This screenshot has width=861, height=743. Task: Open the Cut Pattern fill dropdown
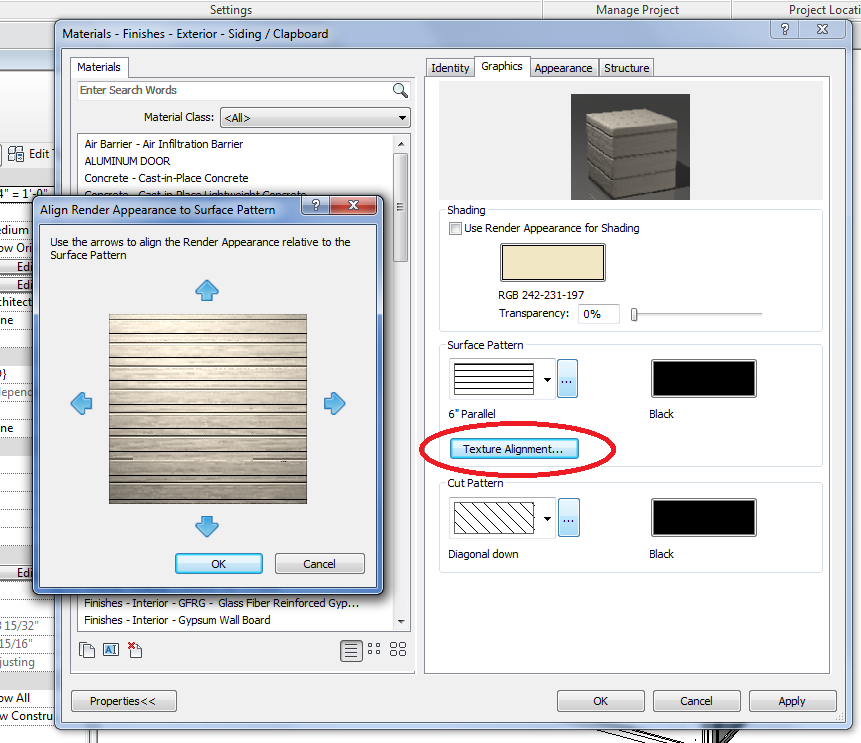[x=547, y=518]
